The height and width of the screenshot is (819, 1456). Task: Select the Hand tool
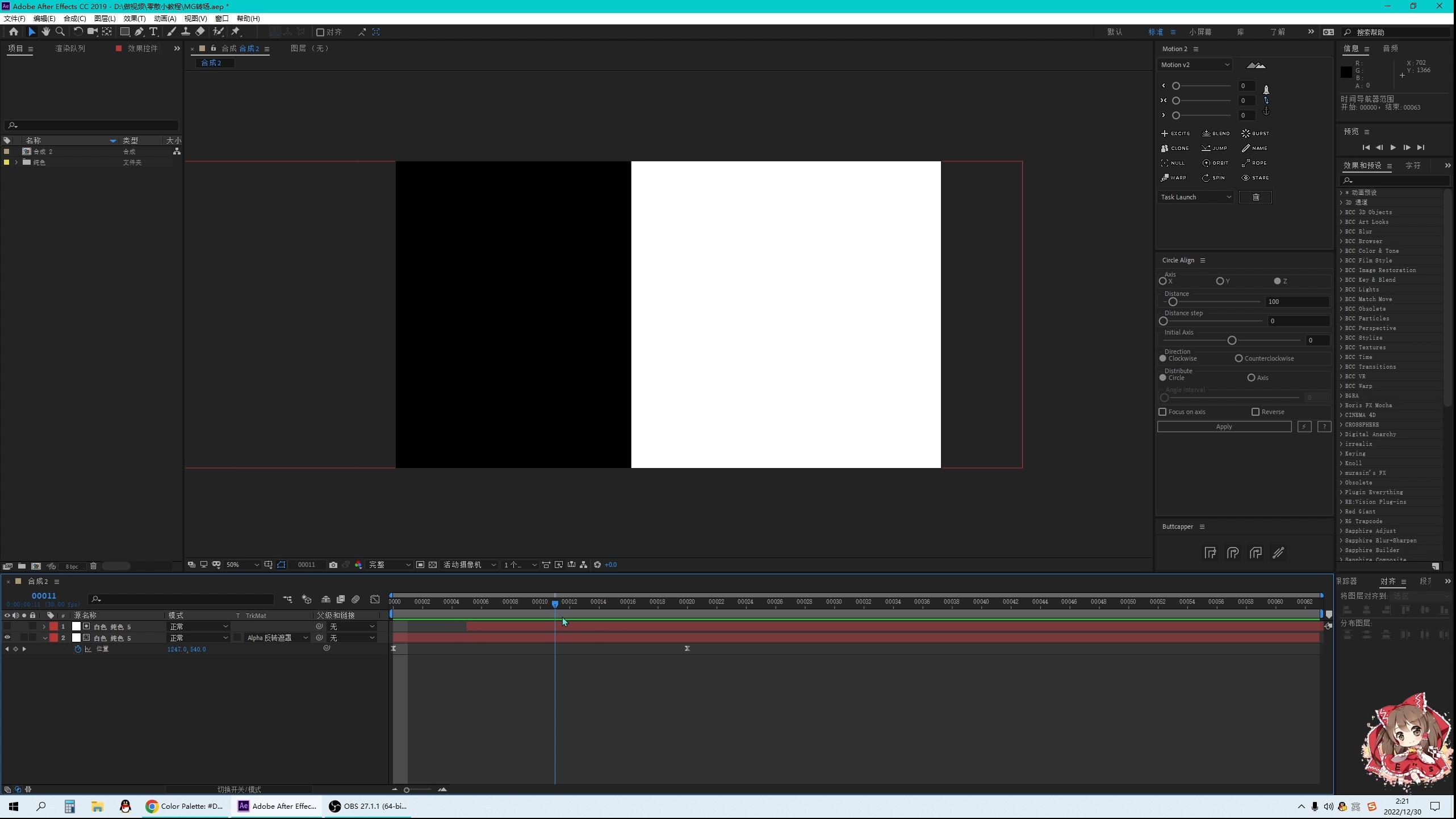[46, 32]
